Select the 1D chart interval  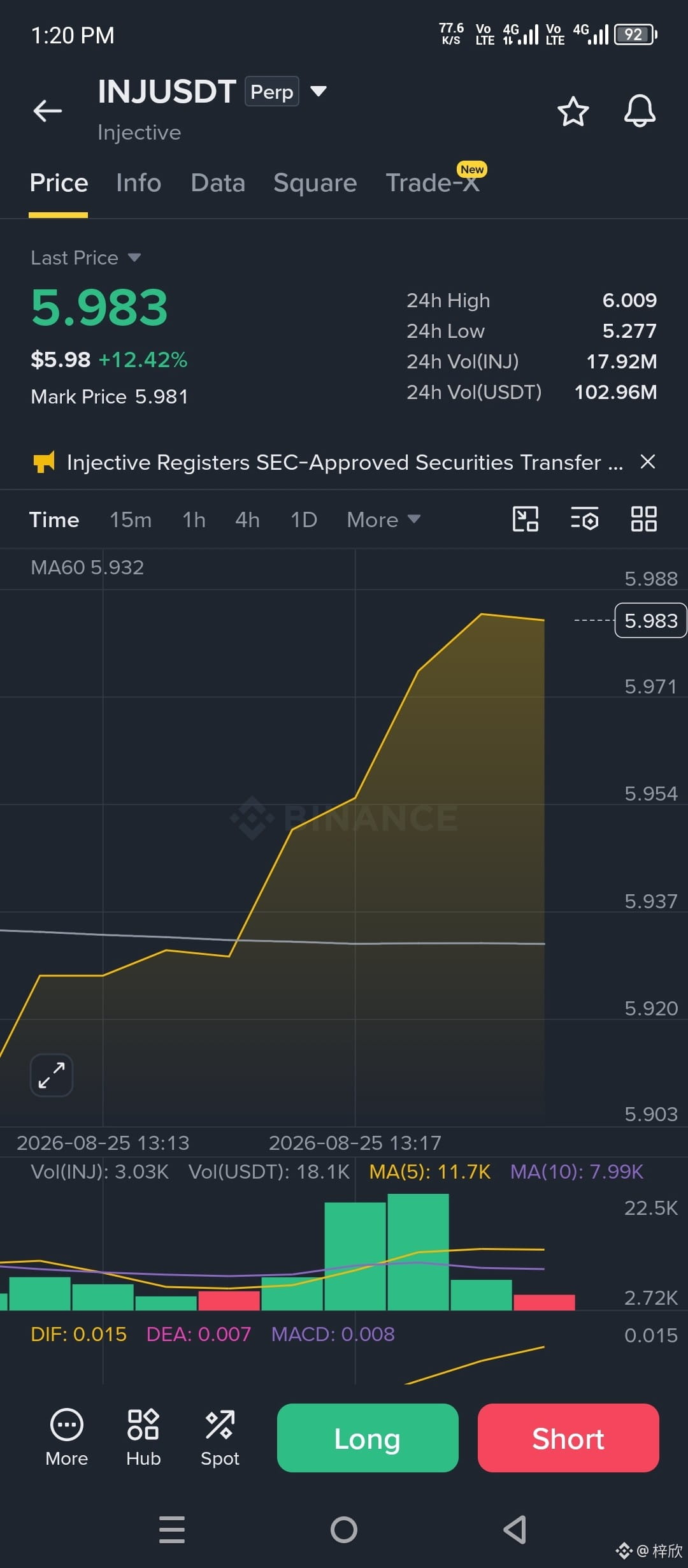pos(303,519)
